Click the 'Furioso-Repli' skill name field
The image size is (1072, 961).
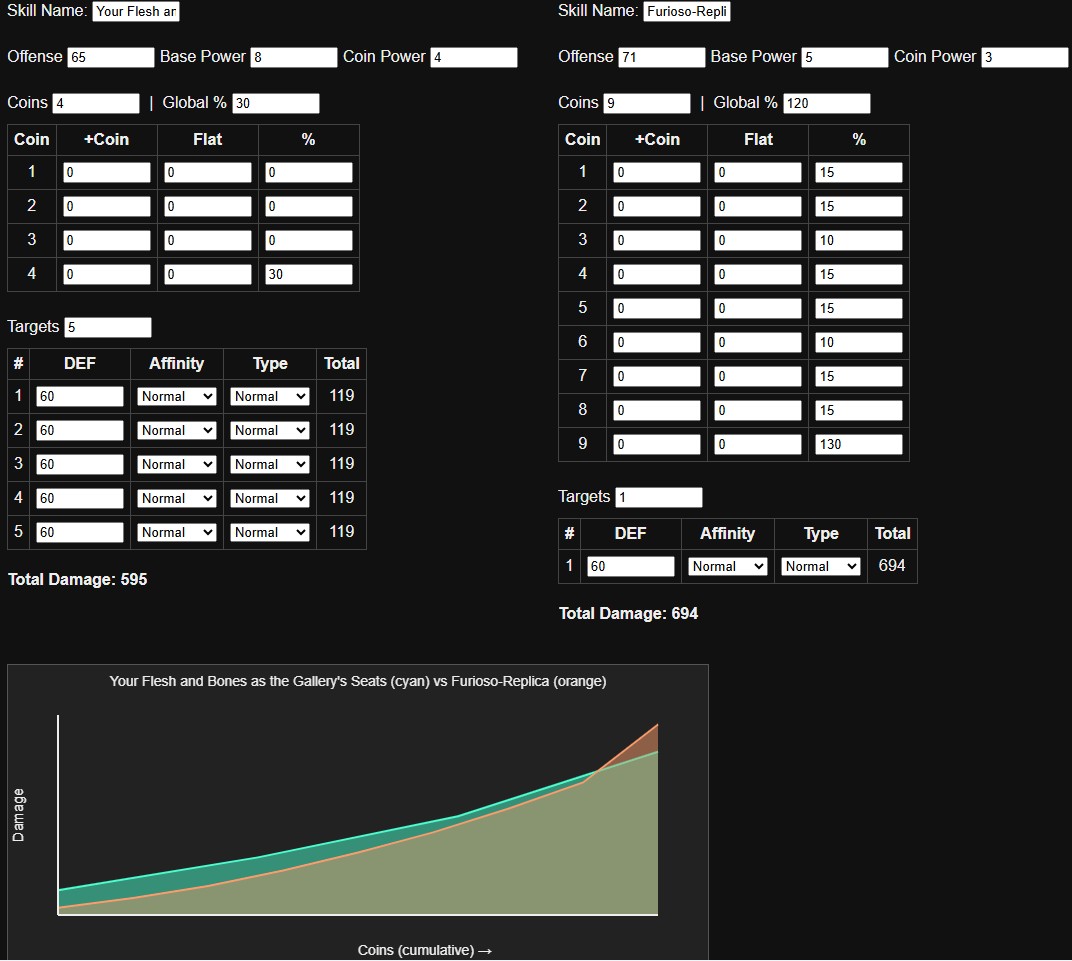686,12
